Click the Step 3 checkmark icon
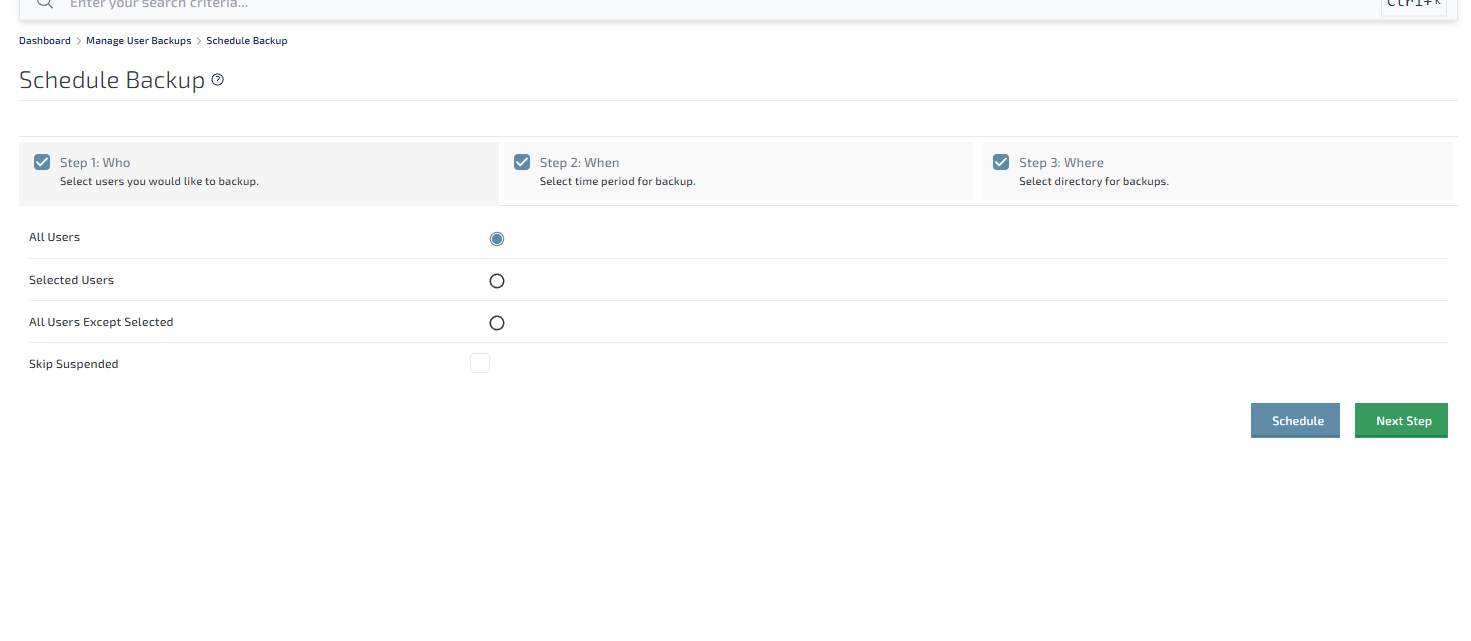 coord(1001,162)
